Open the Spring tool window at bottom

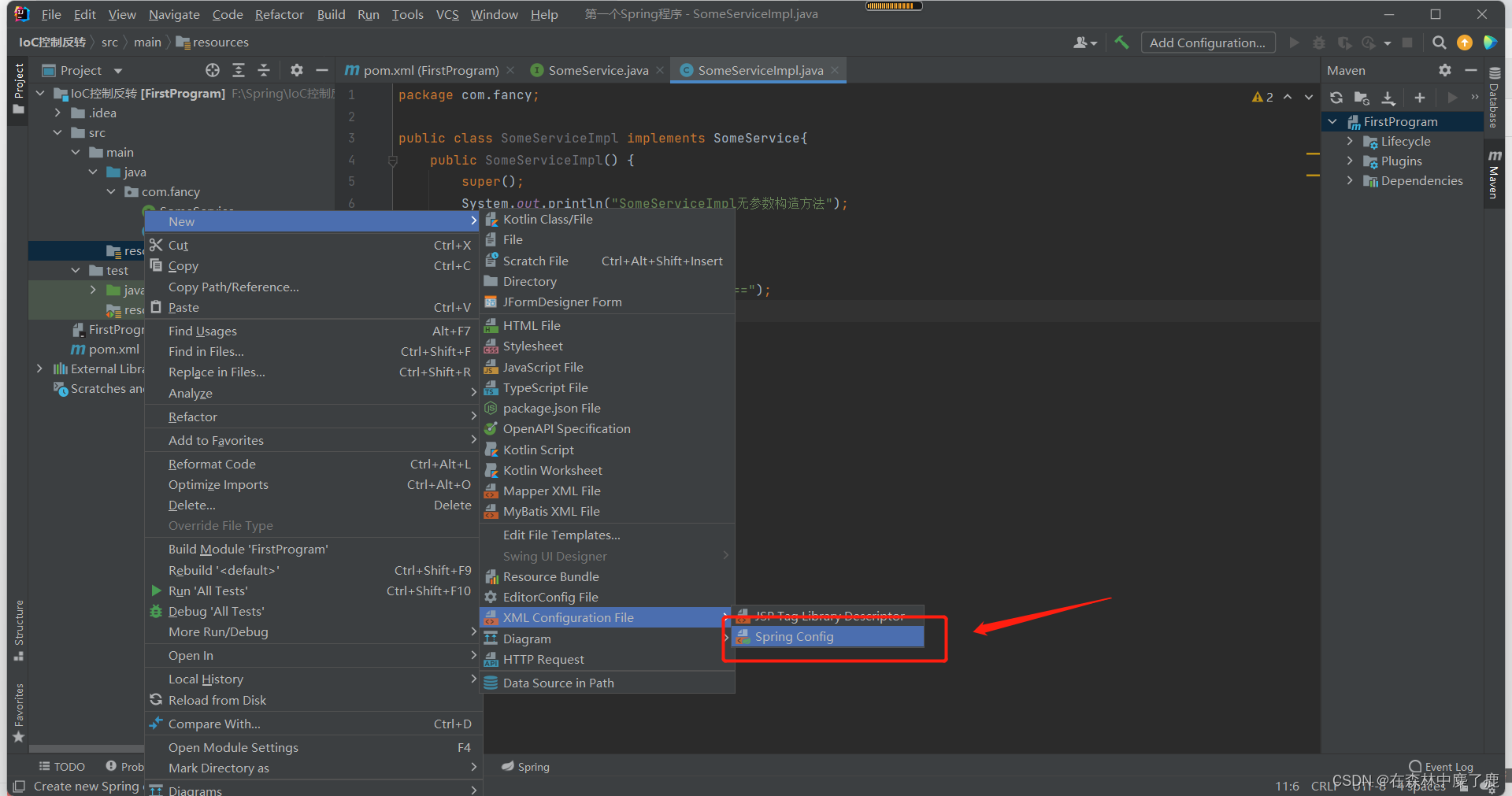(526, 766)
